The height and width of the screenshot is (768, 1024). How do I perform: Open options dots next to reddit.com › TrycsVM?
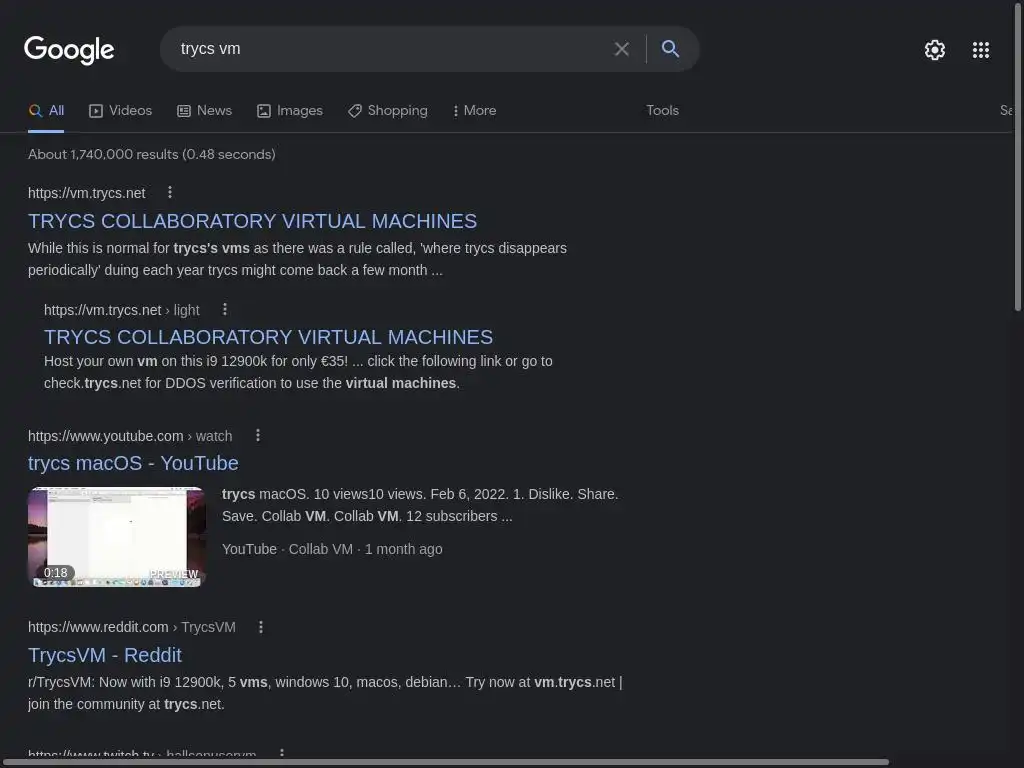tap(261, 627)
